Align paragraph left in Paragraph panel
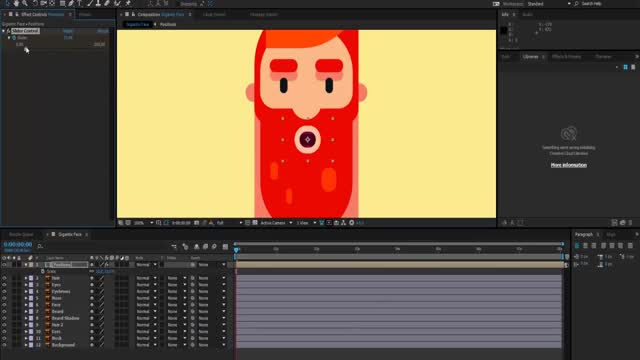Image resolution: width=640 pixels, height=360 pixels. tap(577, 246)
